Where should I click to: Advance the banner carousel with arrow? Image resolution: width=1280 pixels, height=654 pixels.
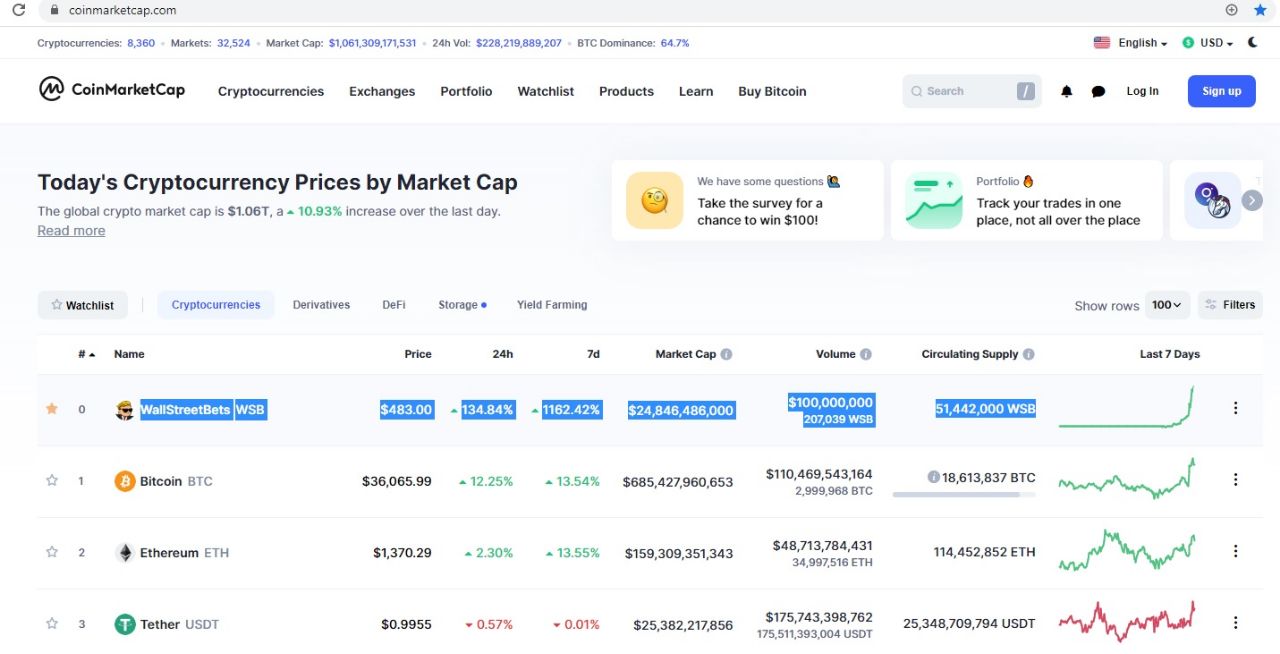click(1252, 200)
